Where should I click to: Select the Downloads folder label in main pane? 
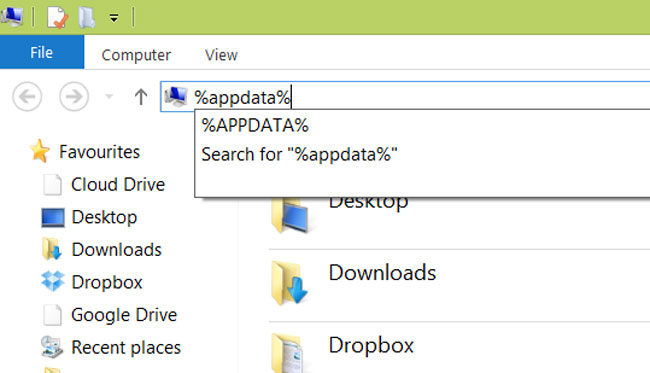click(x=382, y=273)
